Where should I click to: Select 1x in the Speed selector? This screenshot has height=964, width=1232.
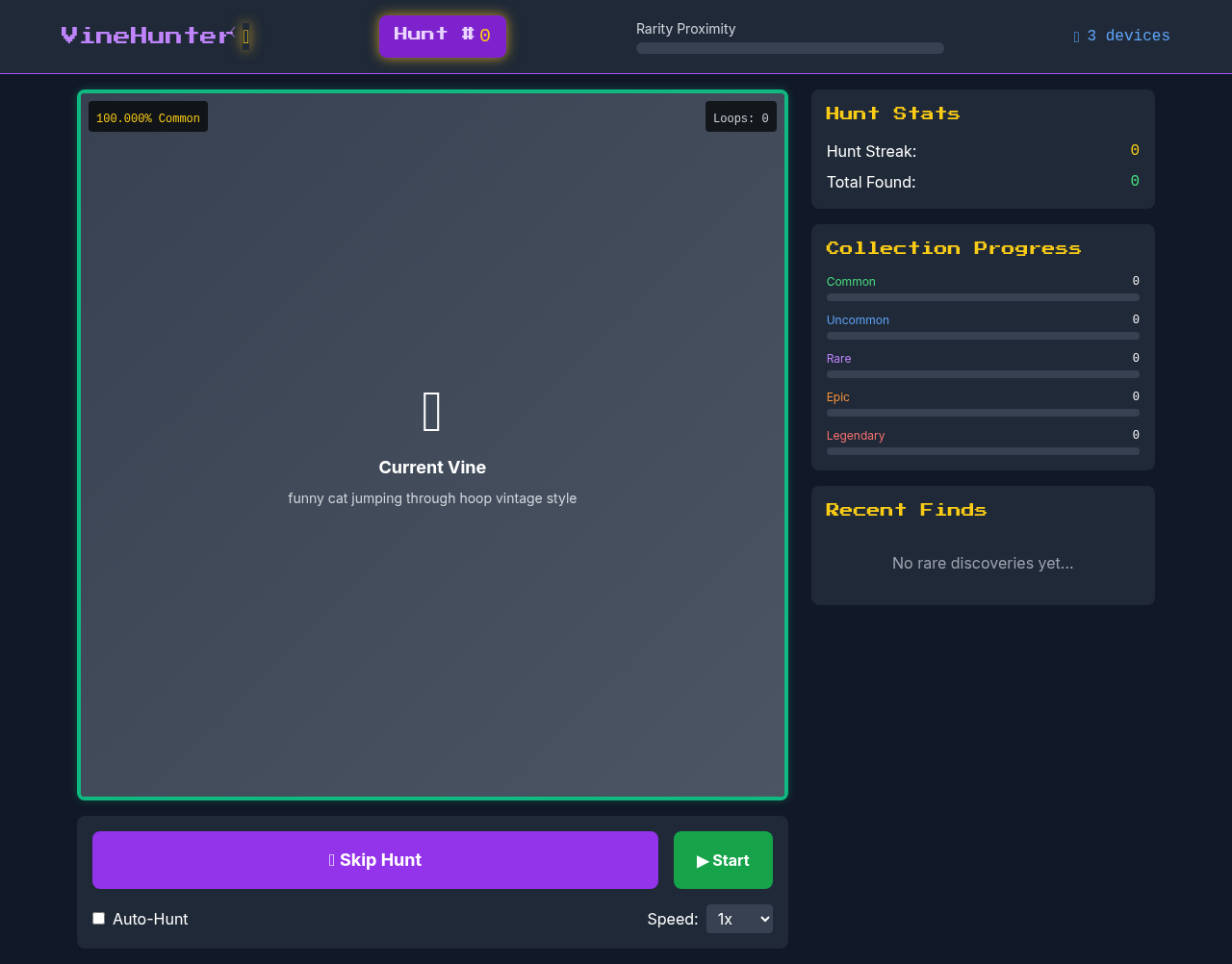point(739,919)
